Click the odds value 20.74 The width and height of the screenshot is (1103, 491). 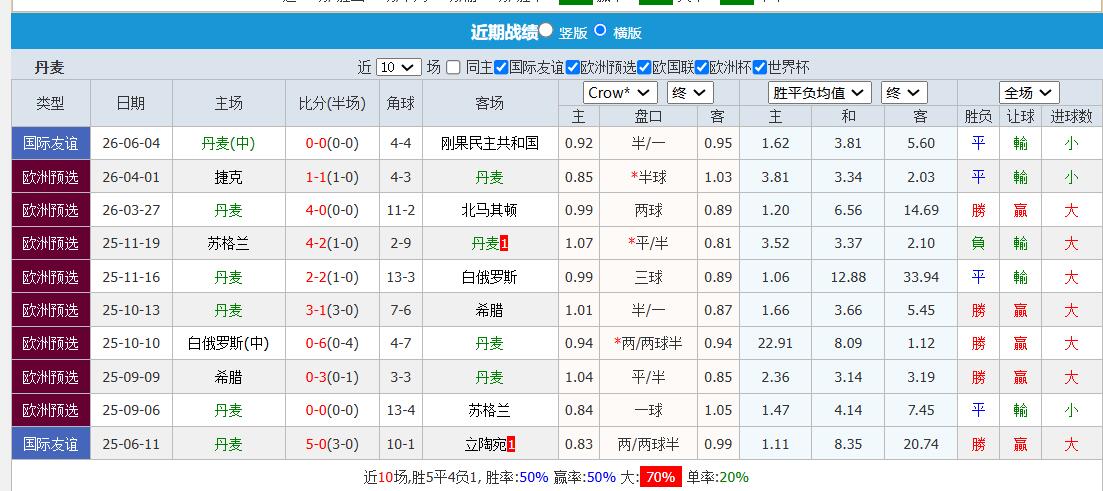(921, 445)
